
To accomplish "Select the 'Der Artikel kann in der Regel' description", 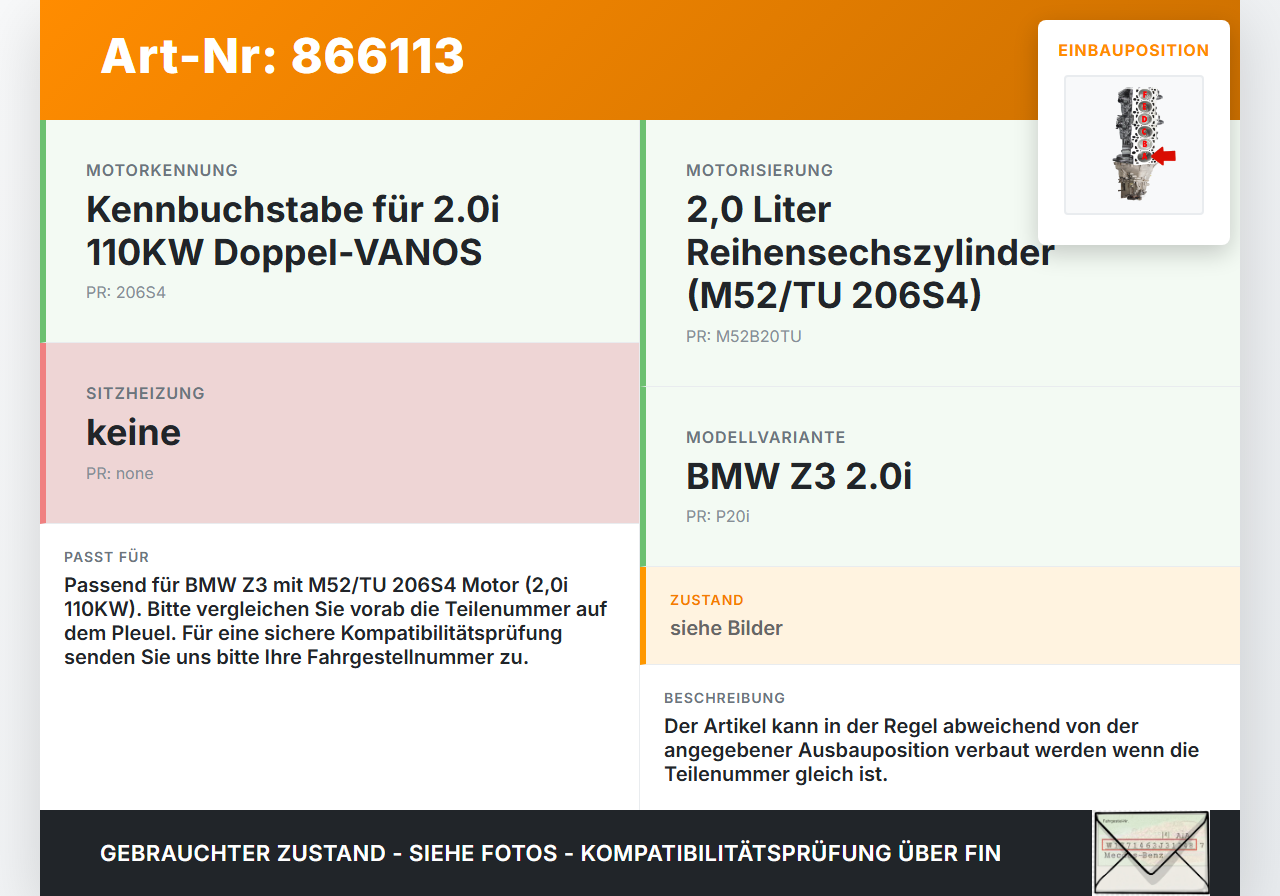I will click(931, 750).
